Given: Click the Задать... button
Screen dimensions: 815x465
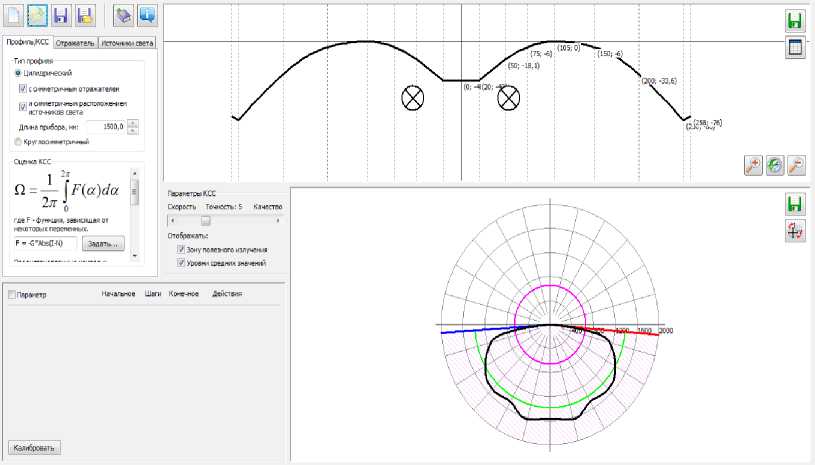Looking at the screenshot, I should [103, 243].
